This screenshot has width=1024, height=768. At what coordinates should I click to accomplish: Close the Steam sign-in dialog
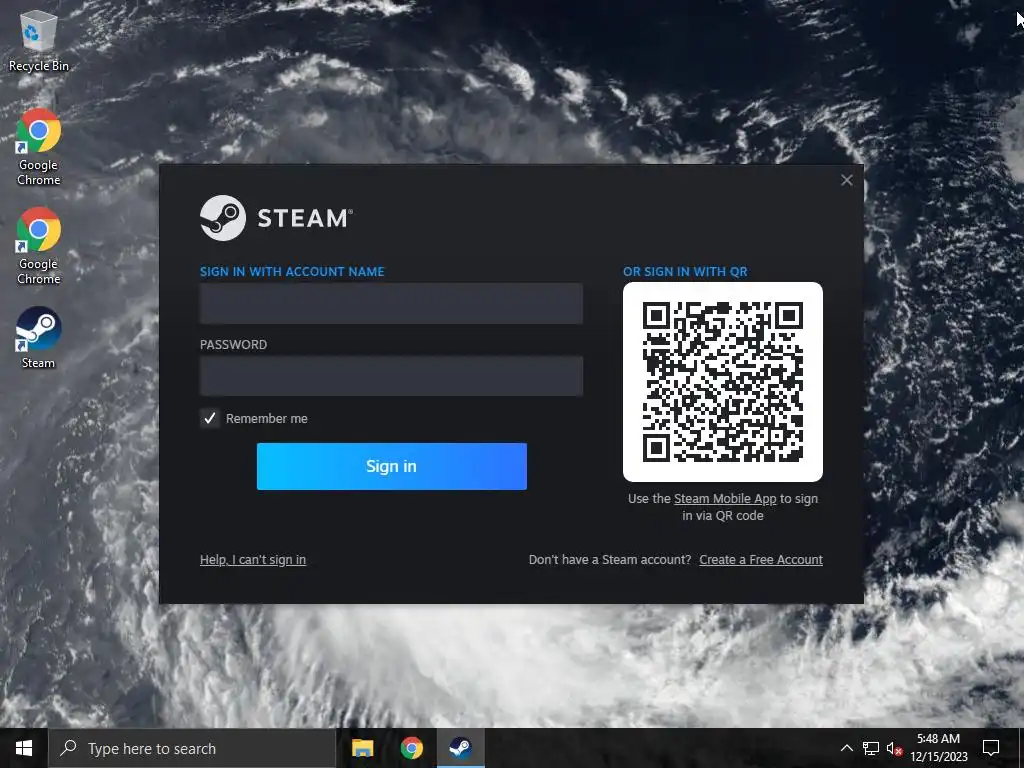tap(846, 180)
